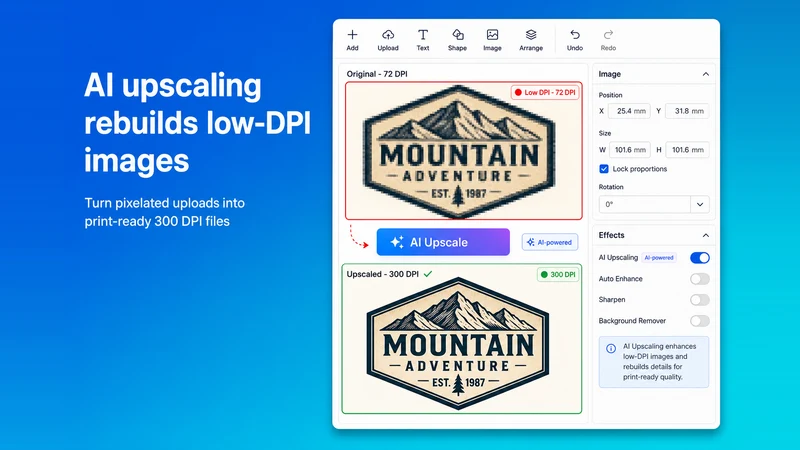Enable the Auto Enhance toggle
The image size is (800, 450).
tap(699, 279)
